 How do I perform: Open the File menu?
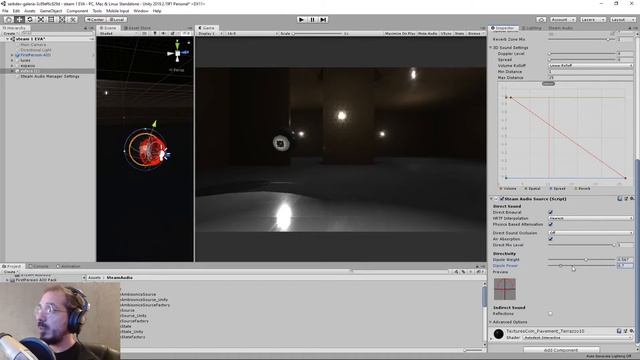tap(5, 11)
